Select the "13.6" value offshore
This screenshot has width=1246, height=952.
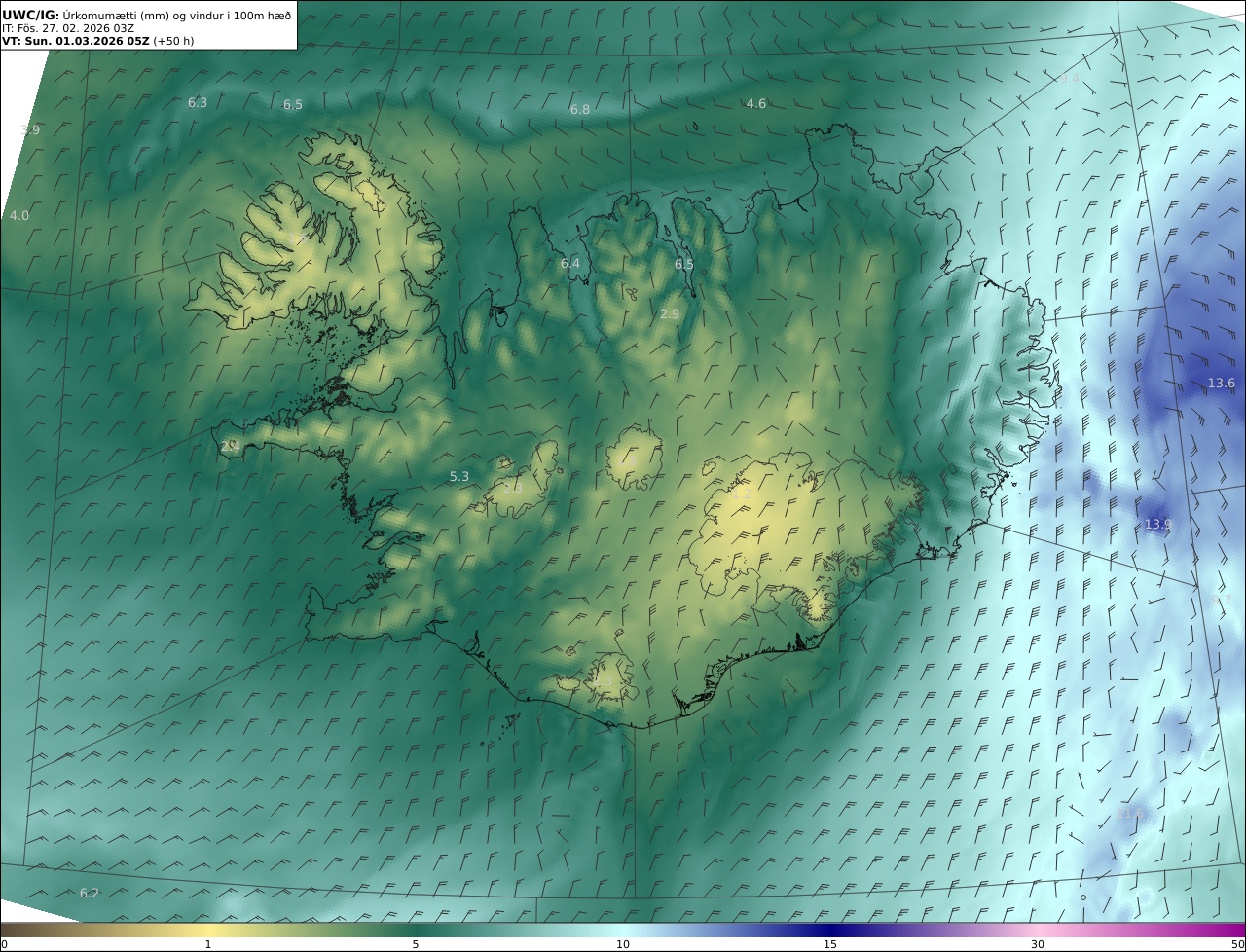(1222, 384)
